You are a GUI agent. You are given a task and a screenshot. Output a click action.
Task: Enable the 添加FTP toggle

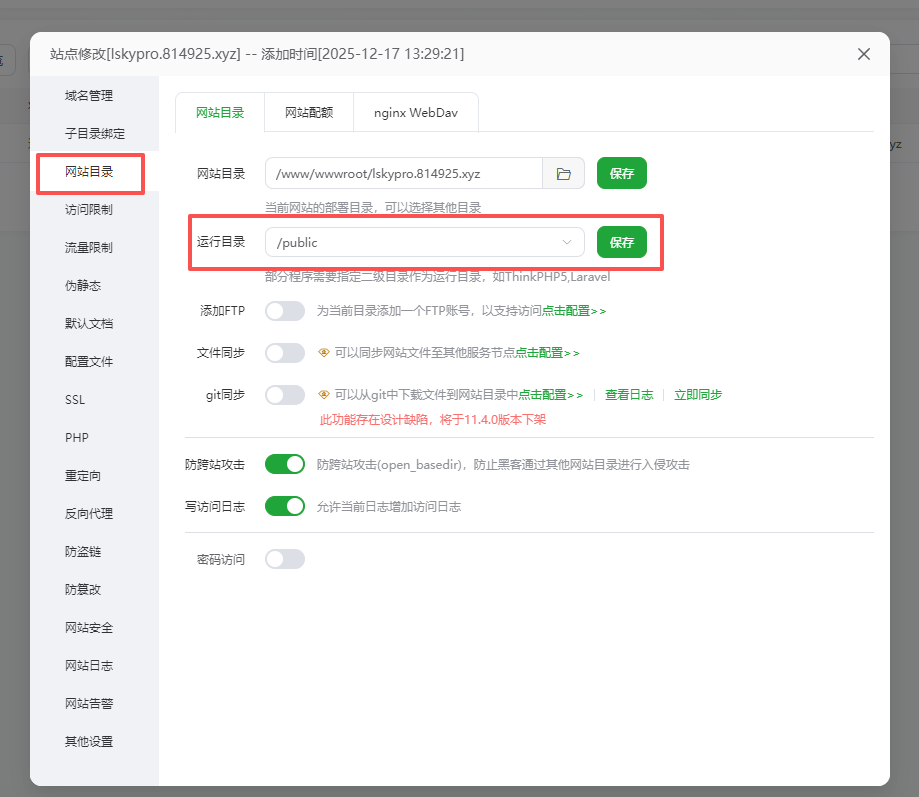(x=285, y=311)
